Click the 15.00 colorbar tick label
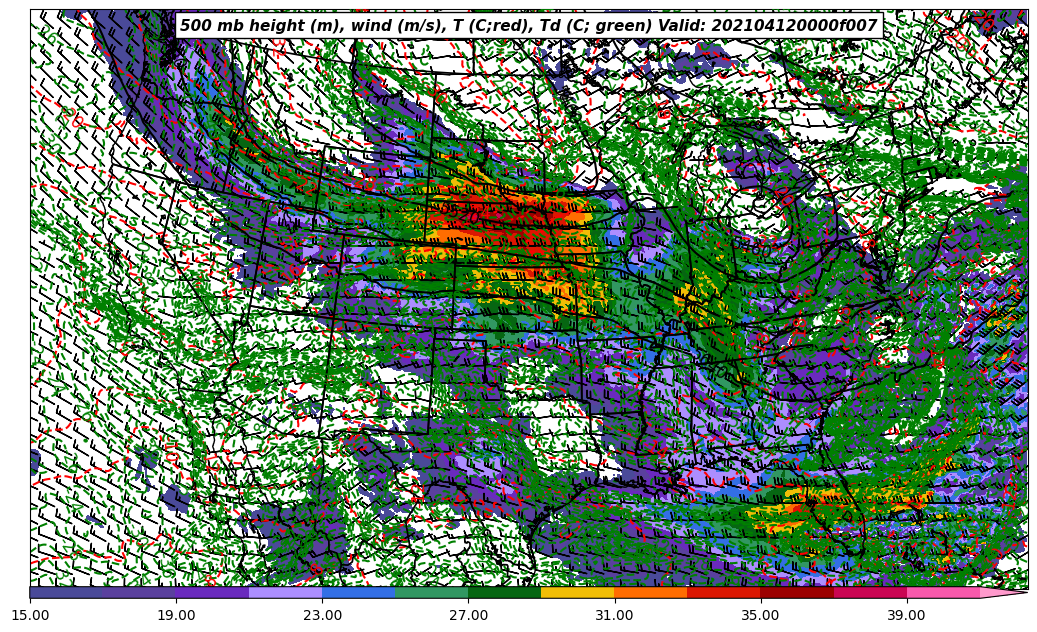This screenshot has width=1037, height=632. tap(31, 616)
